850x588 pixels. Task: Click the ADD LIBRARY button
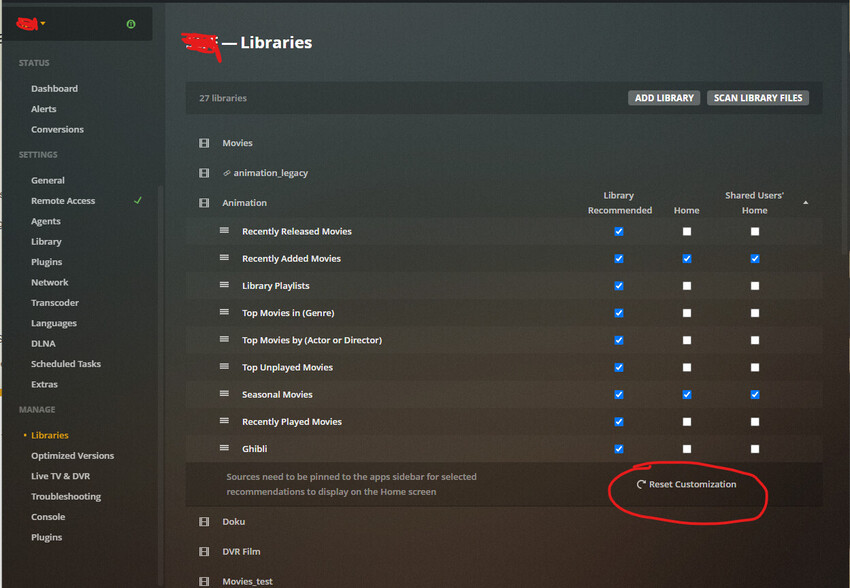[x=664, y=98]
